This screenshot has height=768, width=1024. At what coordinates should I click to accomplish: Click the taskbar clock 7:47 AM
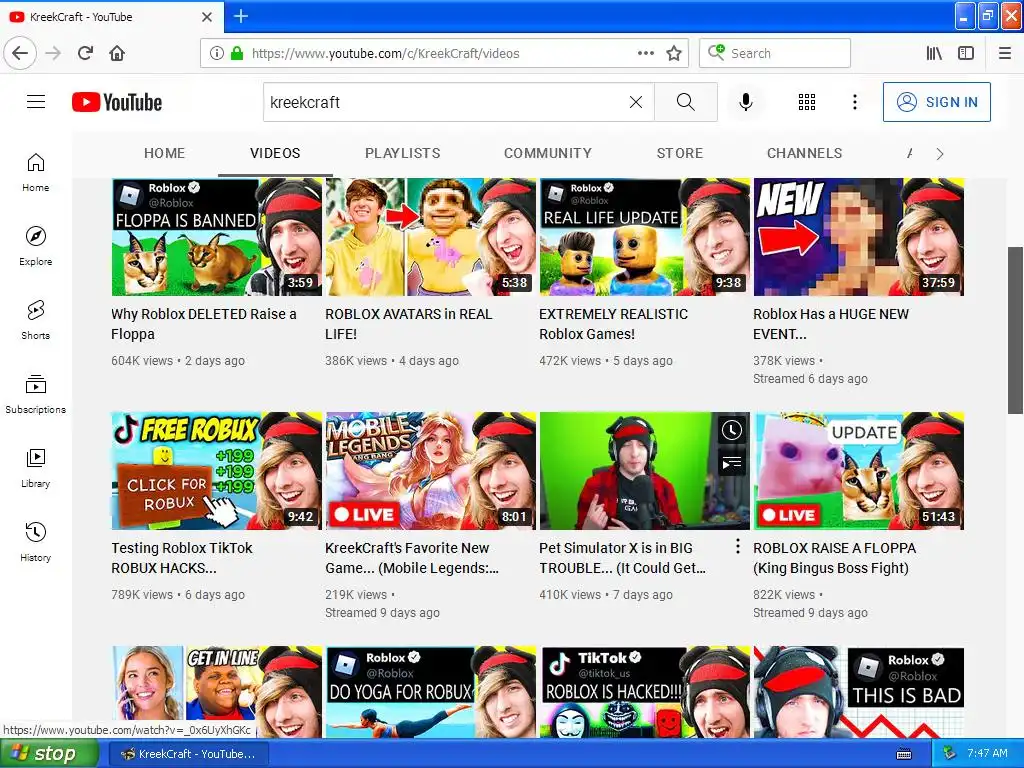tap(987, 753)
